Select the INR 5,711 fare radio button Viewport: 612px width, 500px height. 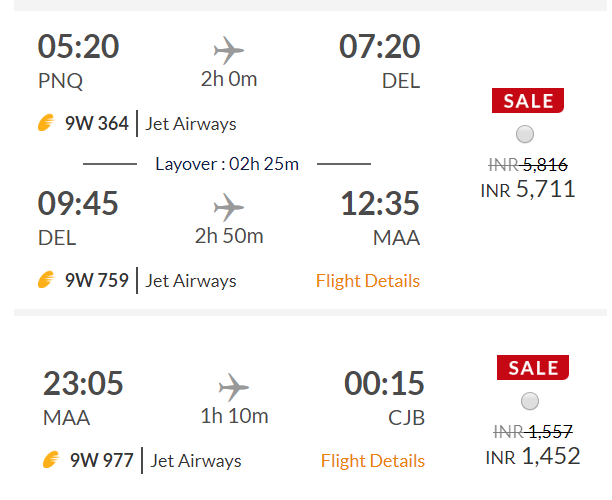tap(525, 134)
